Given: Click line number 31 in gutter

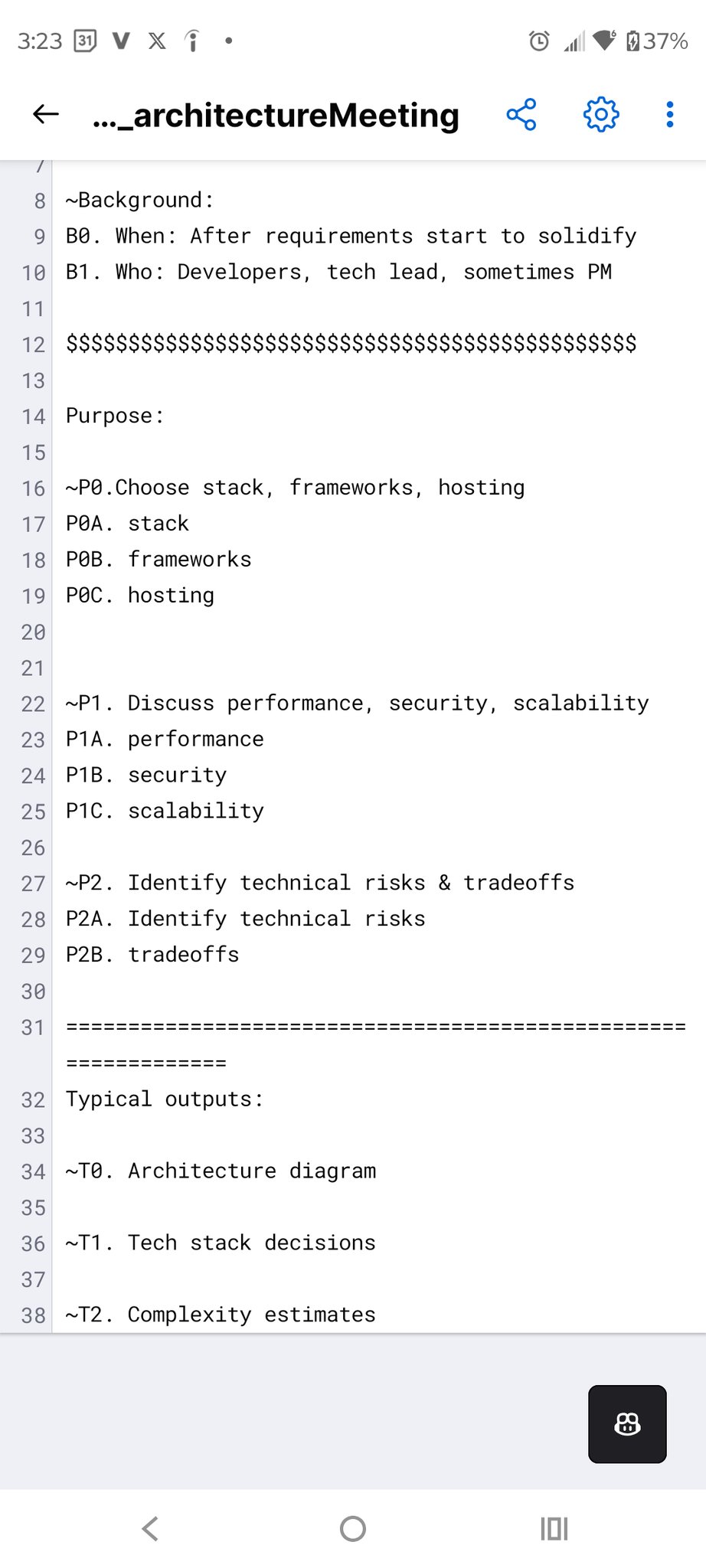Looking at the screenshot, I should [33, 1027].
